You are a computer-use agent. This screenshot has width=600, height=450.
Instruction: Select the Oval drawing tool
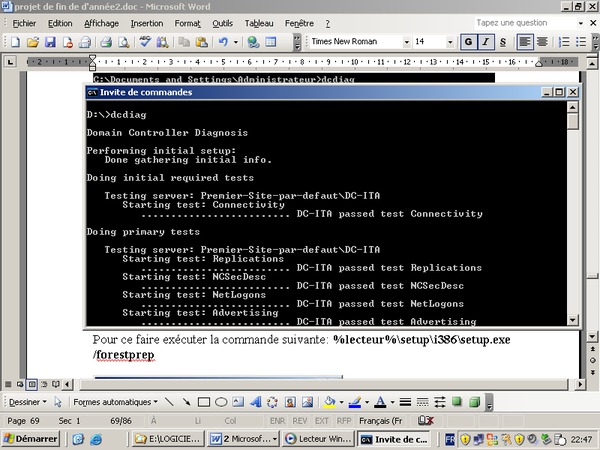pos(221,402)
